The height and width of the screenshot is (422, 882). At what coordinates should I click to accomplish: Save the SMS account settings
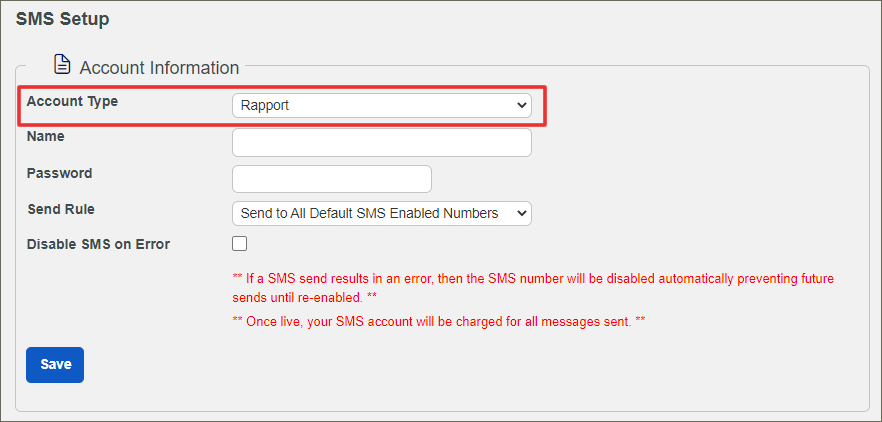coord(55,365)
